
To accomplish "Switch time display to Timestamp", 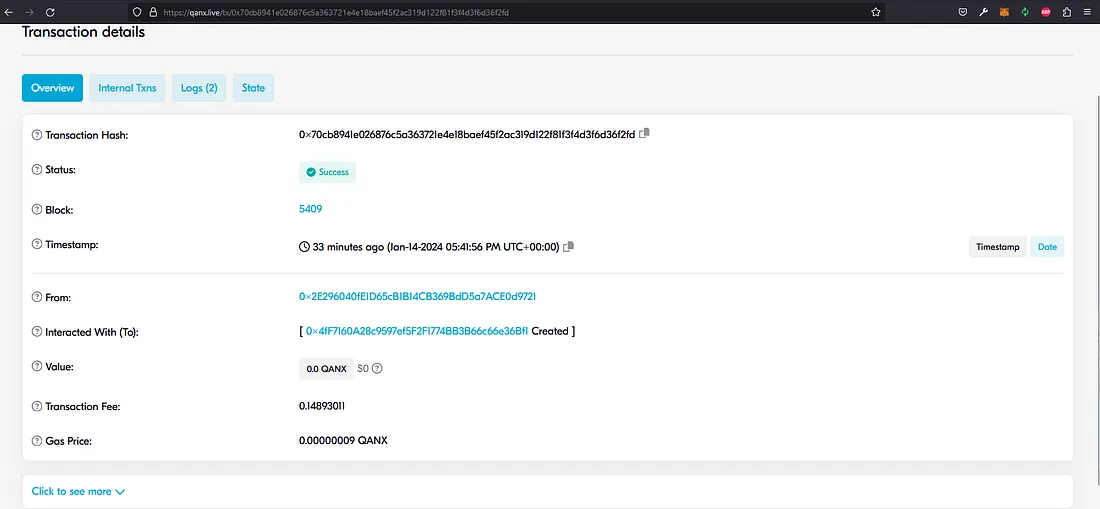I will tap(997, 246).
